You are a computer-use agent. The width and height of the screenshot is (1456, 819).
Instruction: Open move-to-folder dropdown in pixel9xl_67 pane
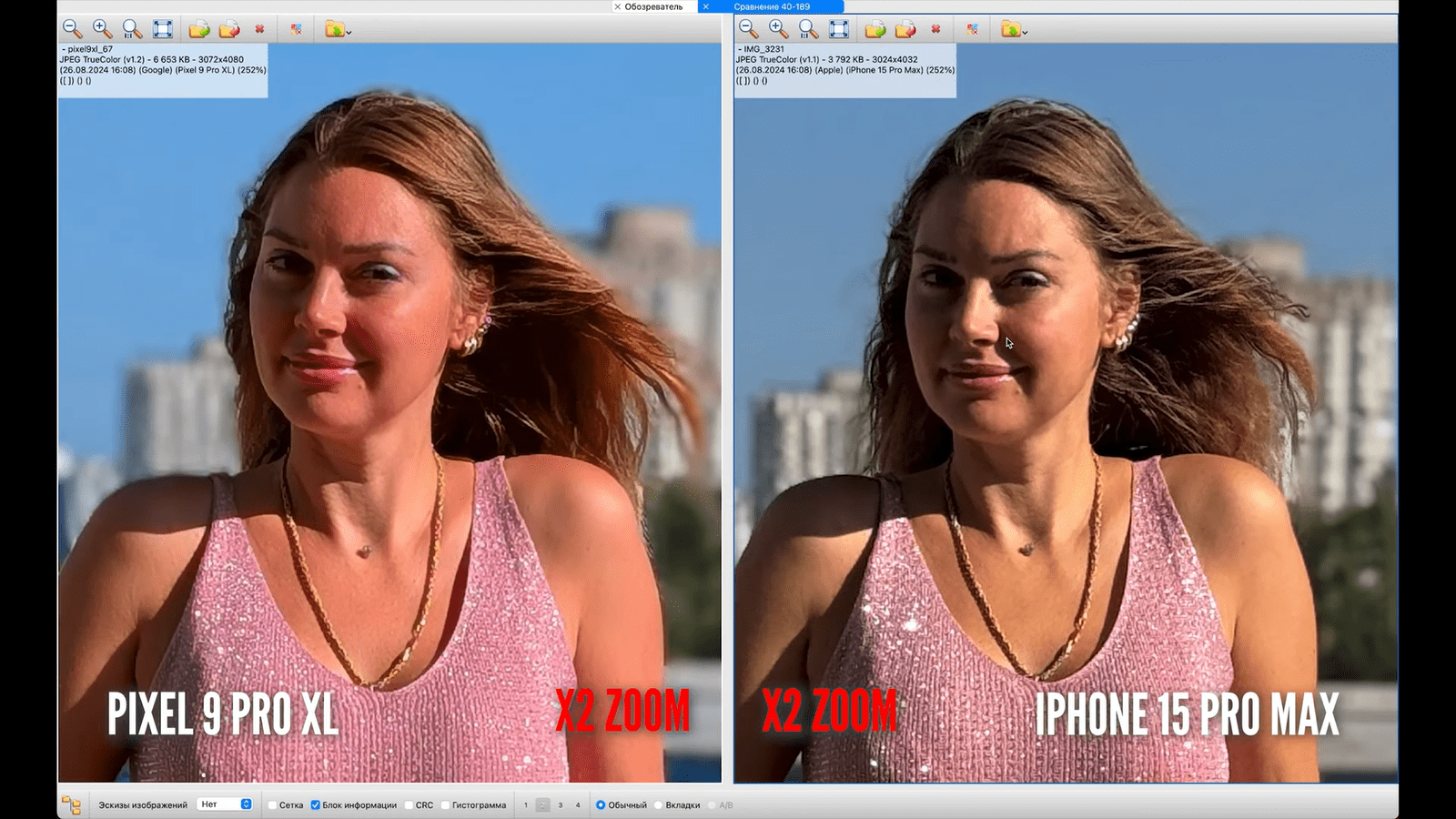pos(338,29)
